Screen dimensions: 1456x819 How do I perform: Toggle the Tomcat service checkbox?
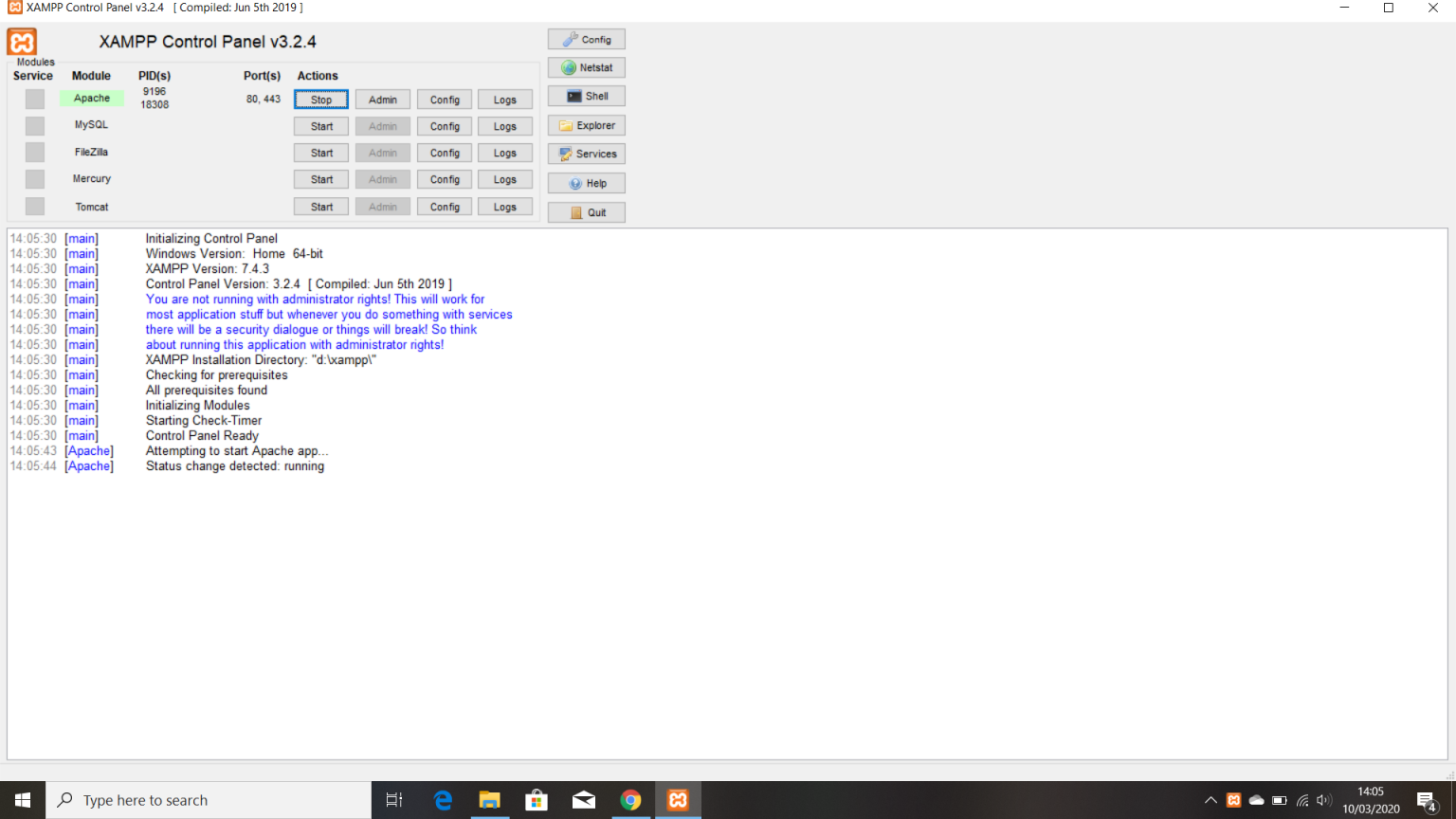(35, 207)
